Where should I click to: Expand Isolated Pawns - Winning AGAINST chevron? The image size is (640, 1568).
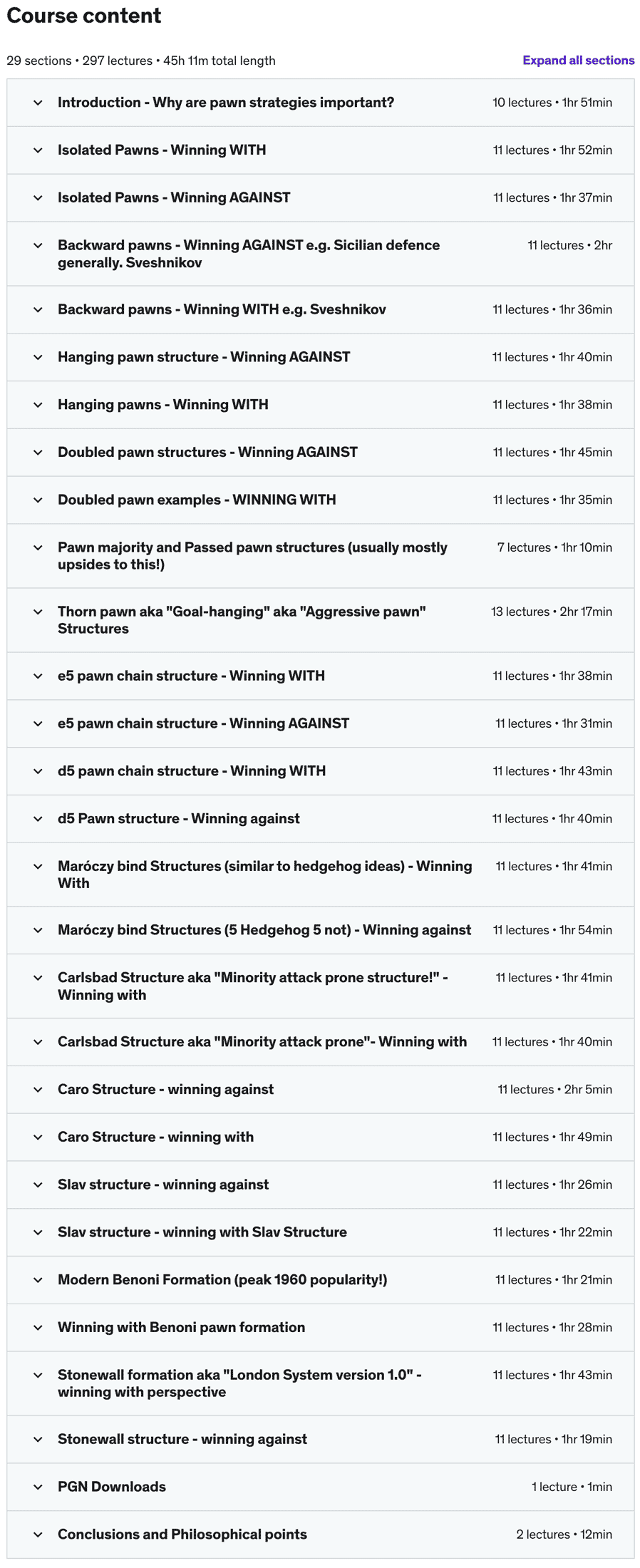coord(38,198)
